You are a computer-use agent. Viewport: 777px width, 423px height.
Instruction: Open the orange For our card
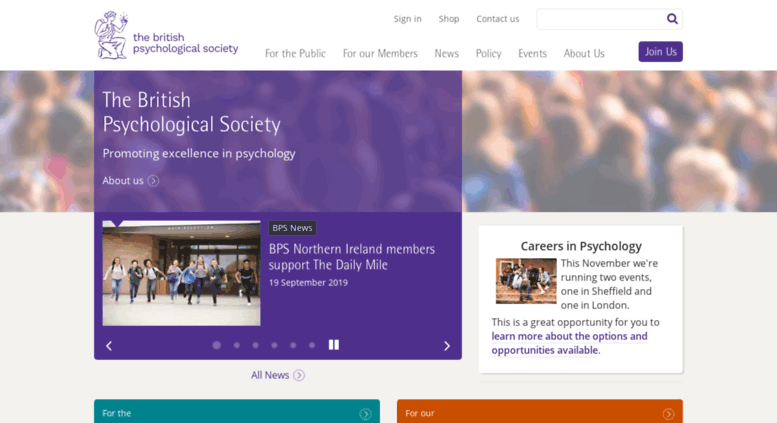click(540, 412)
